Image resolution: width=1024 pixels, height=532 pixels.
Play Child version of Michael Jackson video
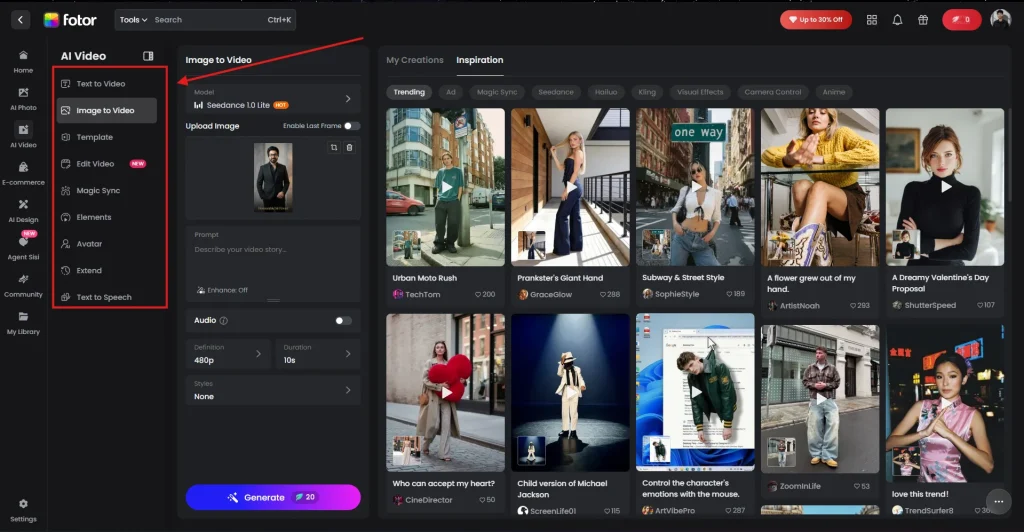click(x=570, y=392)
